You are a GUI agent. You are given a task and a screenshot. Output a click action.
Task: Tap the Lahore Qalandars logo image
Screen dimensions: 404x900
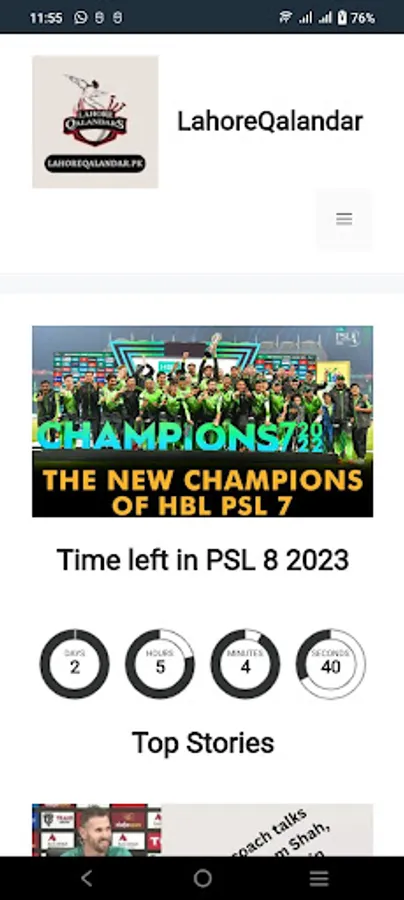coord(95,122)
